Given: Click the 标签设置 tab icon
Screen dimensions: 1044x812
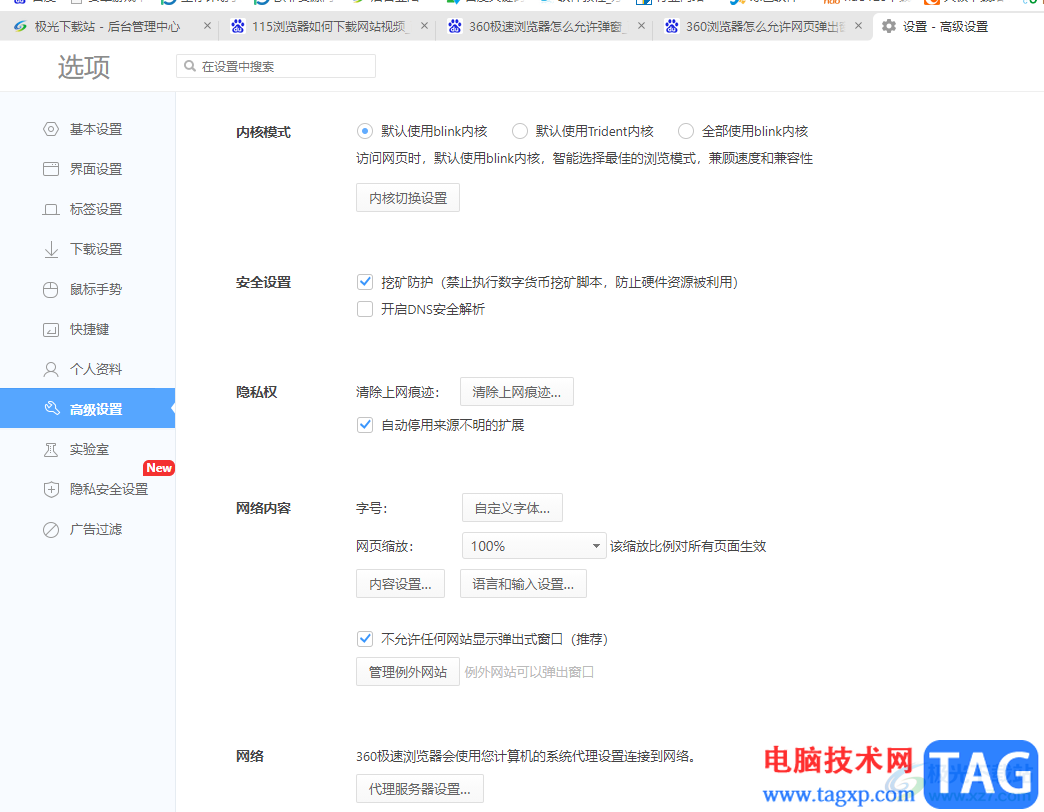Looking at the screenshot, I should (x=51, y=210).
